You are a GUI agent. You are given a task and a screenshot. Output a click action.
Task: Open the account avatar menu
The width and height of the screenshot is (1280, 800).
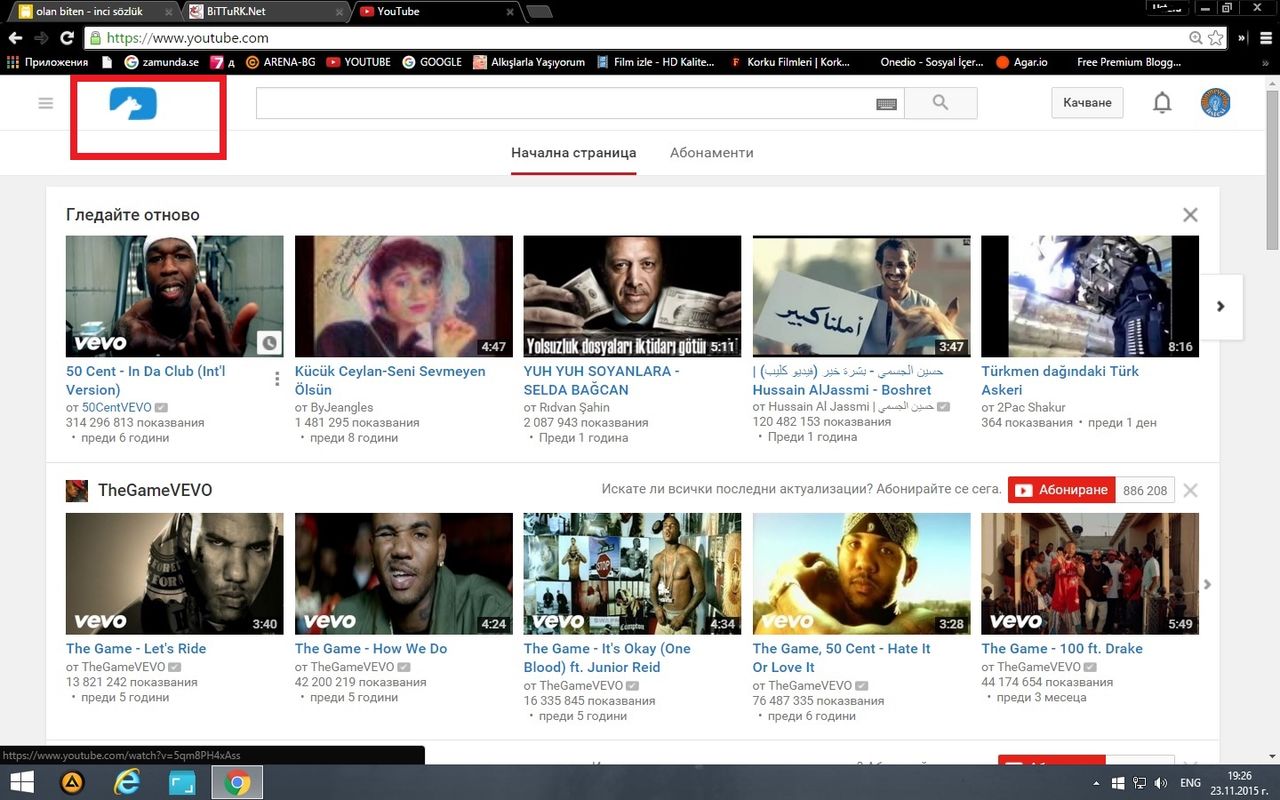point(1216,103)
